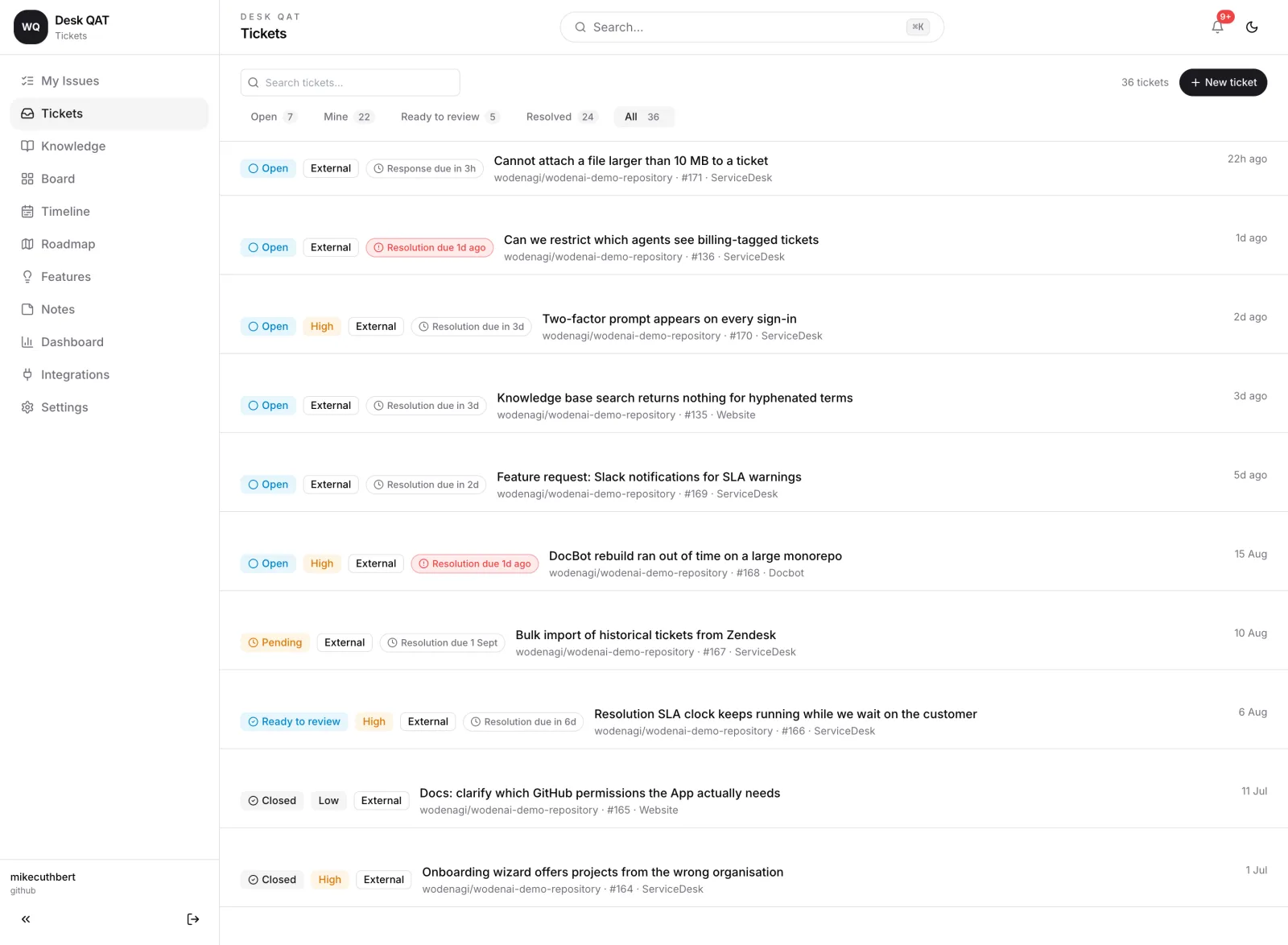1288x945 pixels.
Task: Click the Low priority badge
Action: click(328, 801)
